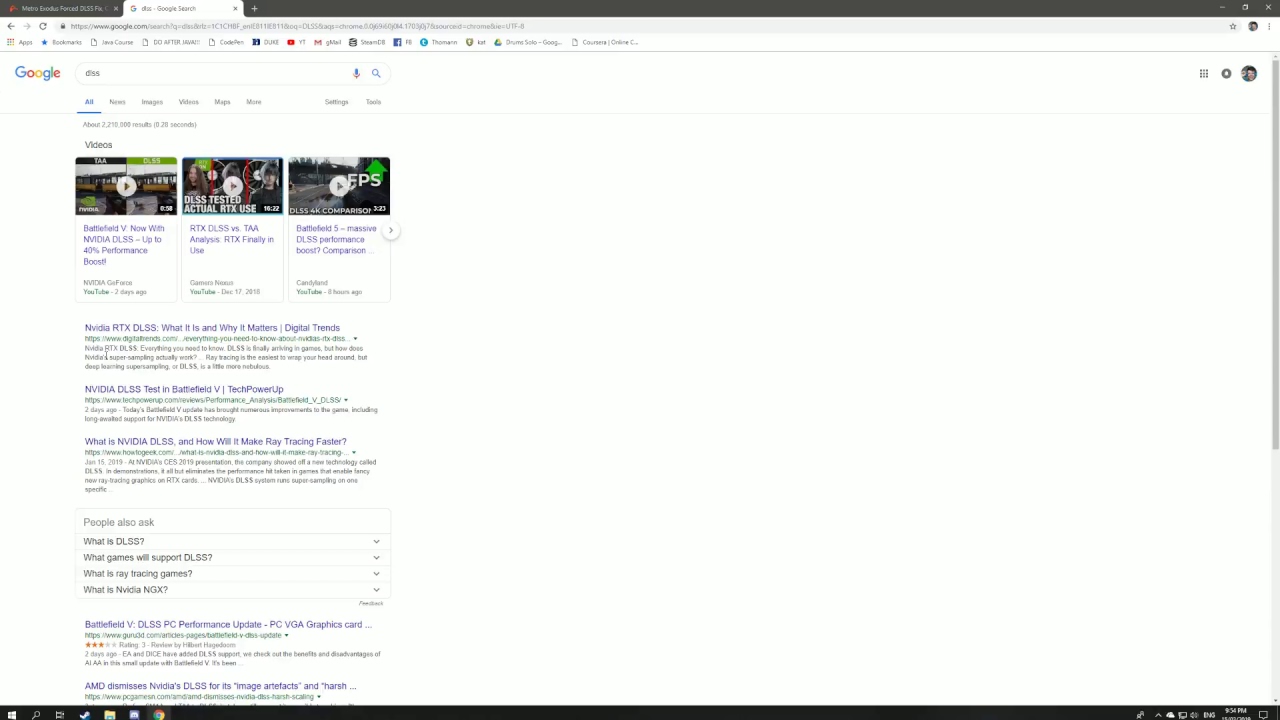Select the All results tab

point(89,102)
